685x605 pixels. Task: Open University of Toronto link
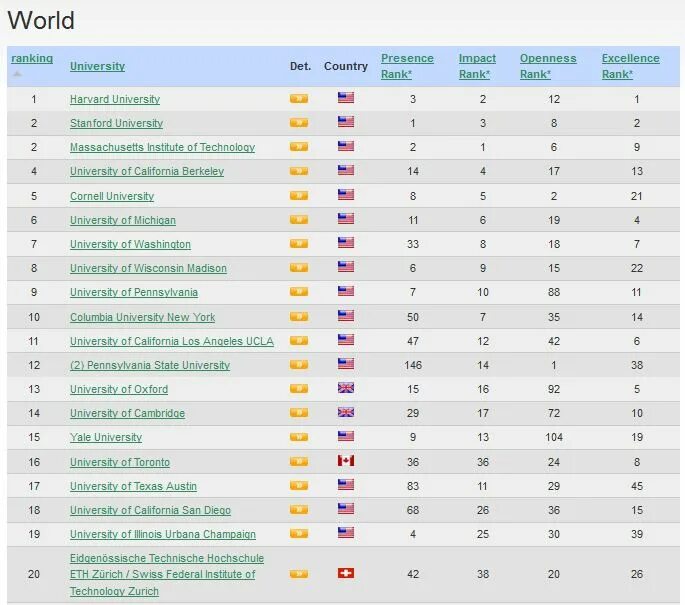tap(120, 462)
